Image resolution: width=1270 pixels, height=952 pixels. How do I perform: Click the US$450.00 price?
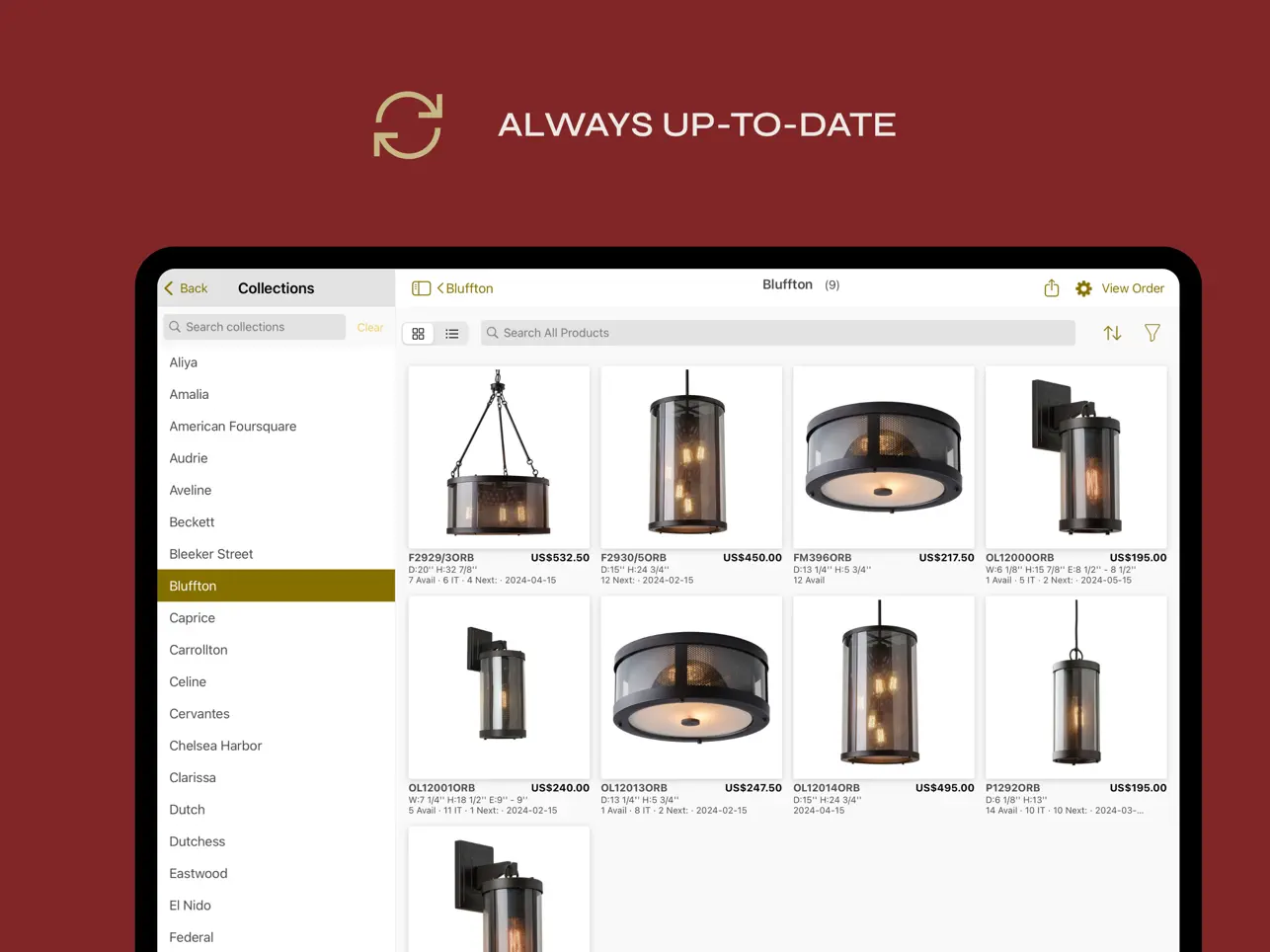[753, 558]
